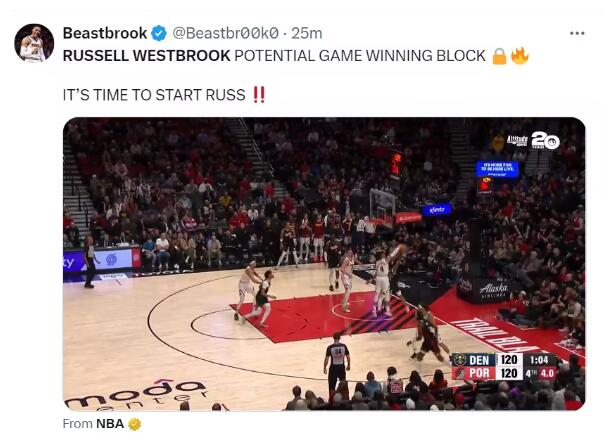Screen dimensions: 606x435
Task: Click the RUSSELL WESTBROOK bold text
Action: tap(146, 56)
